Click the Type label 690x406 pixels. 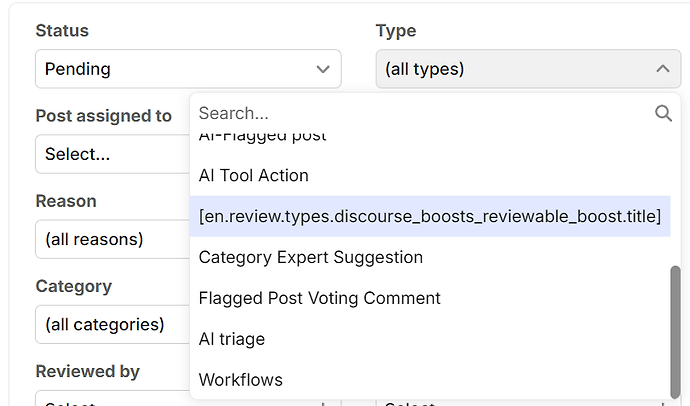[396, 31]
